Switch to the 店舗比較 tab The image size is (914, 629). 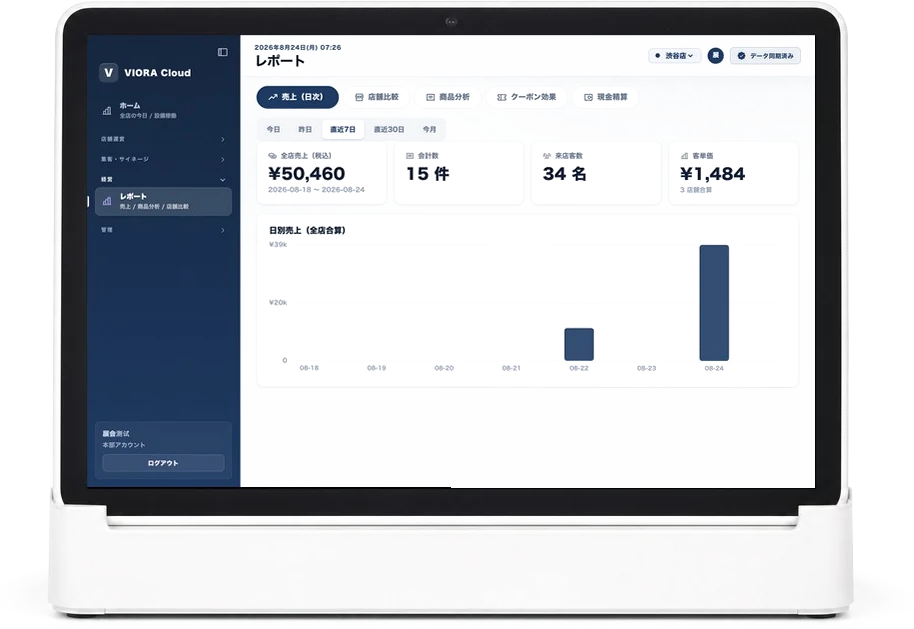[x=377, y=97]
